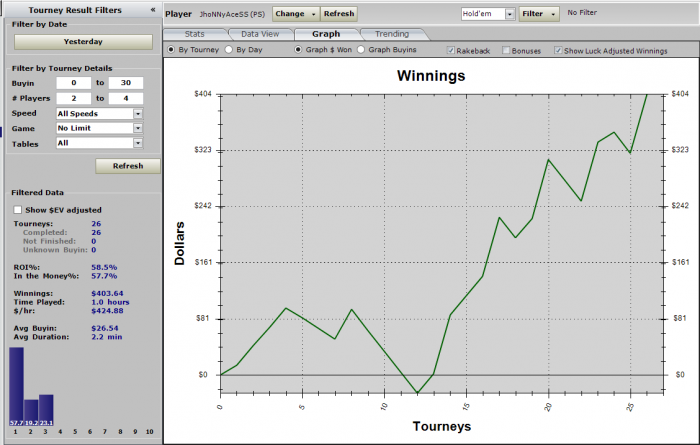This screenshot has width=700, height=445.
Task: Toggle the Rakeback checkbox
Action: coord(451,50)
